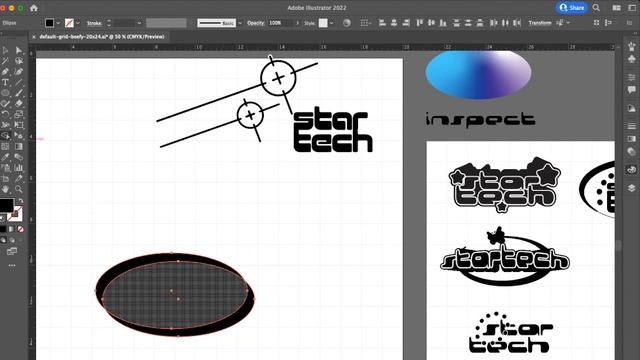This screenshot has width=640, height=360.
Task: Select the Mesh tool
Action: tap(5, 146)
